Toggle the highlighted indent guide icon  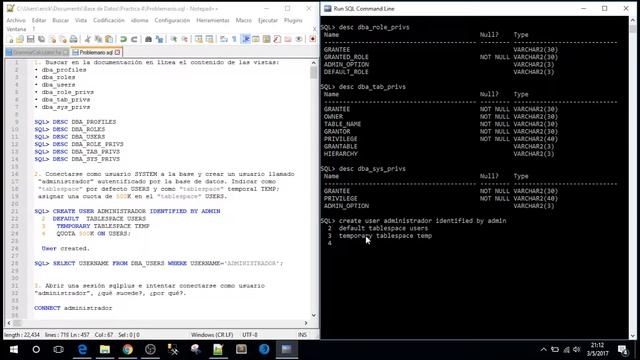246,39
